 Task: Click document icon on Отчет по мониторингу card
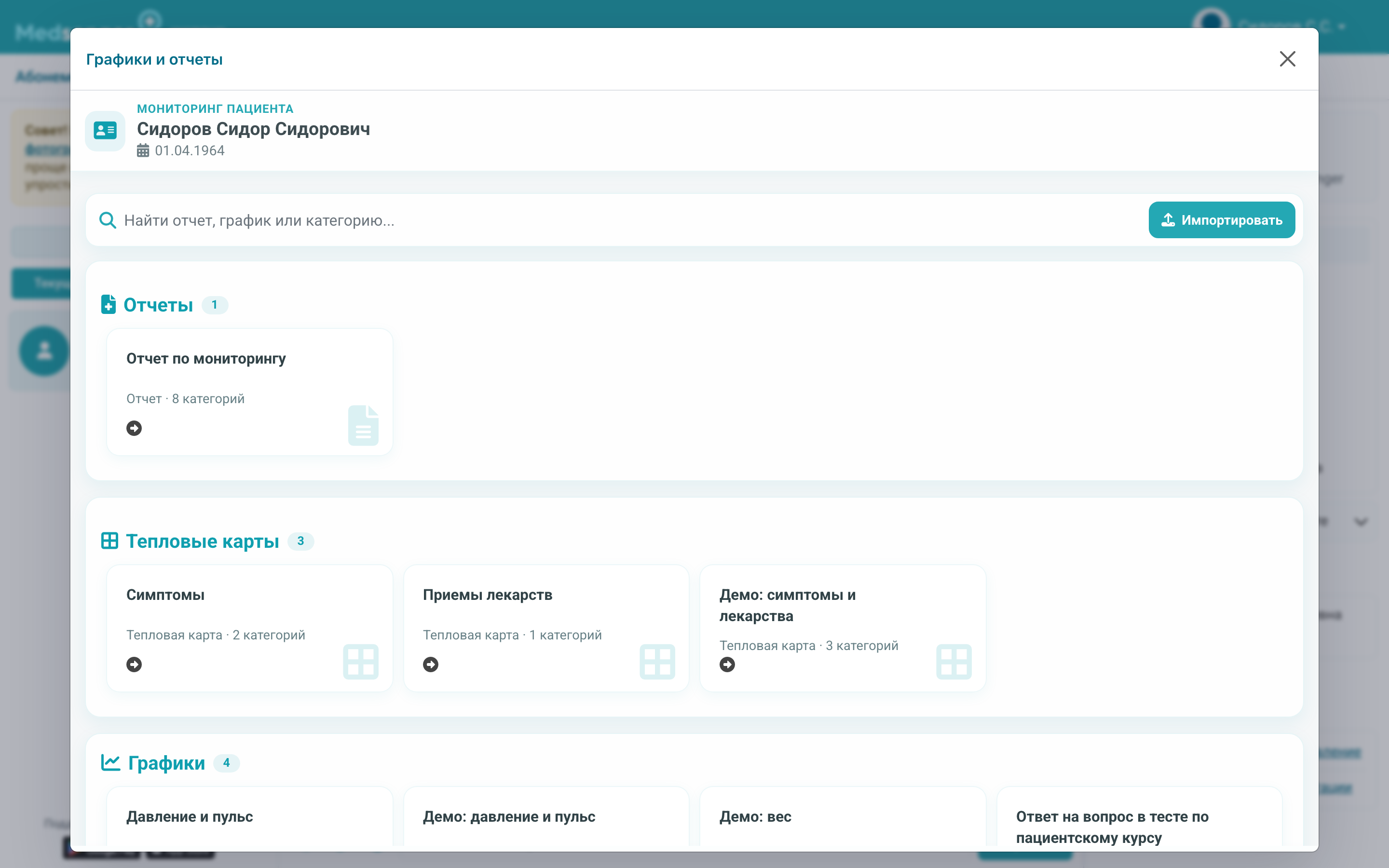click(363, 425)
